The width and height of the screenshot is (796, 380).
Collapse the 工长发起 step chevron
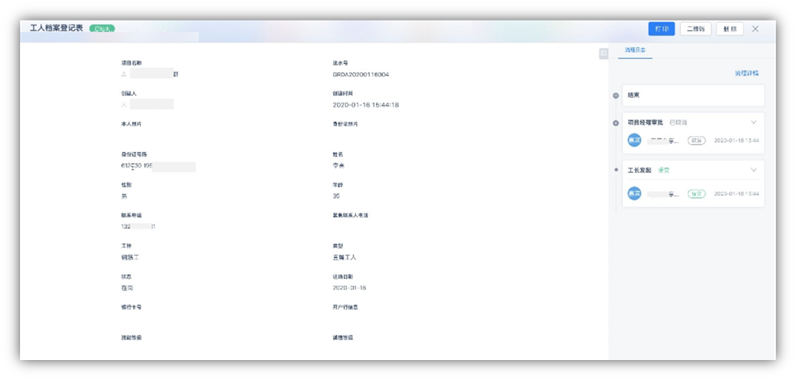pos(753,170)
